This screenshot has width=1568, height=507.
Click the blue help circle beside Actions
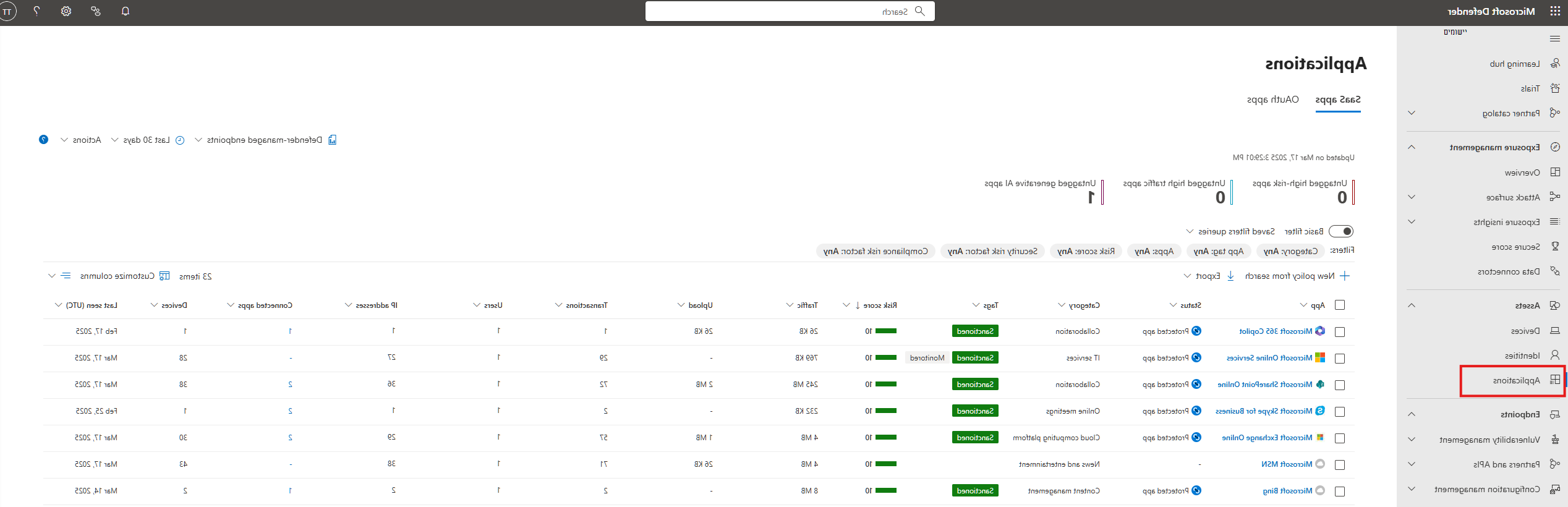tap(43, 140)
